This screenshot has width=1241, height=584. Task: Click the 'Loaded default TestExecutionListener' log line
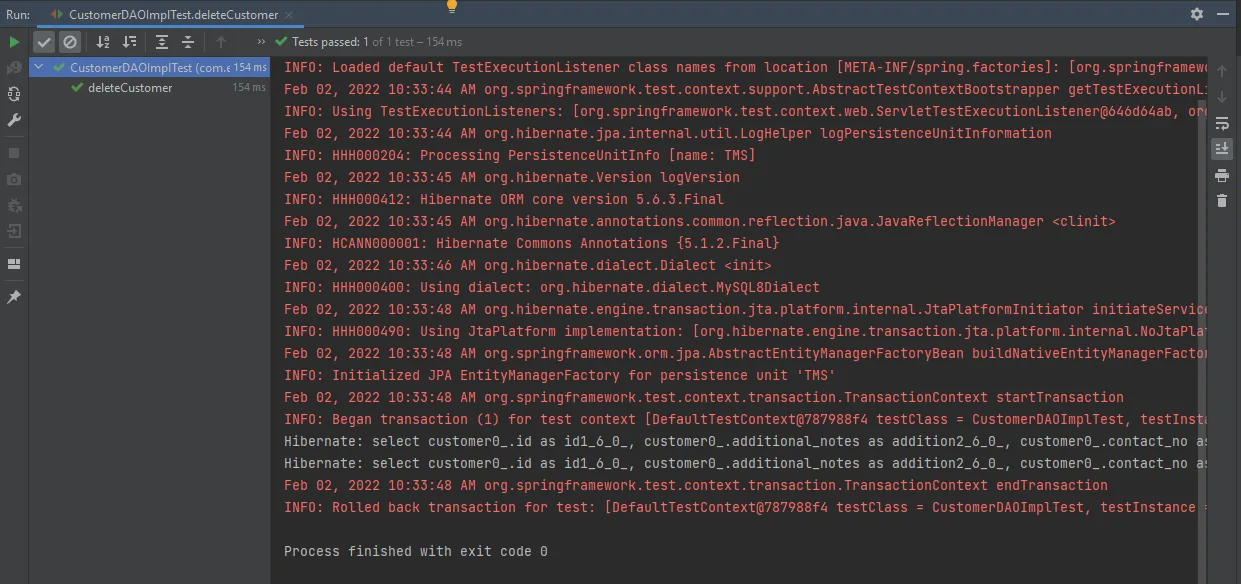point(745,67)
